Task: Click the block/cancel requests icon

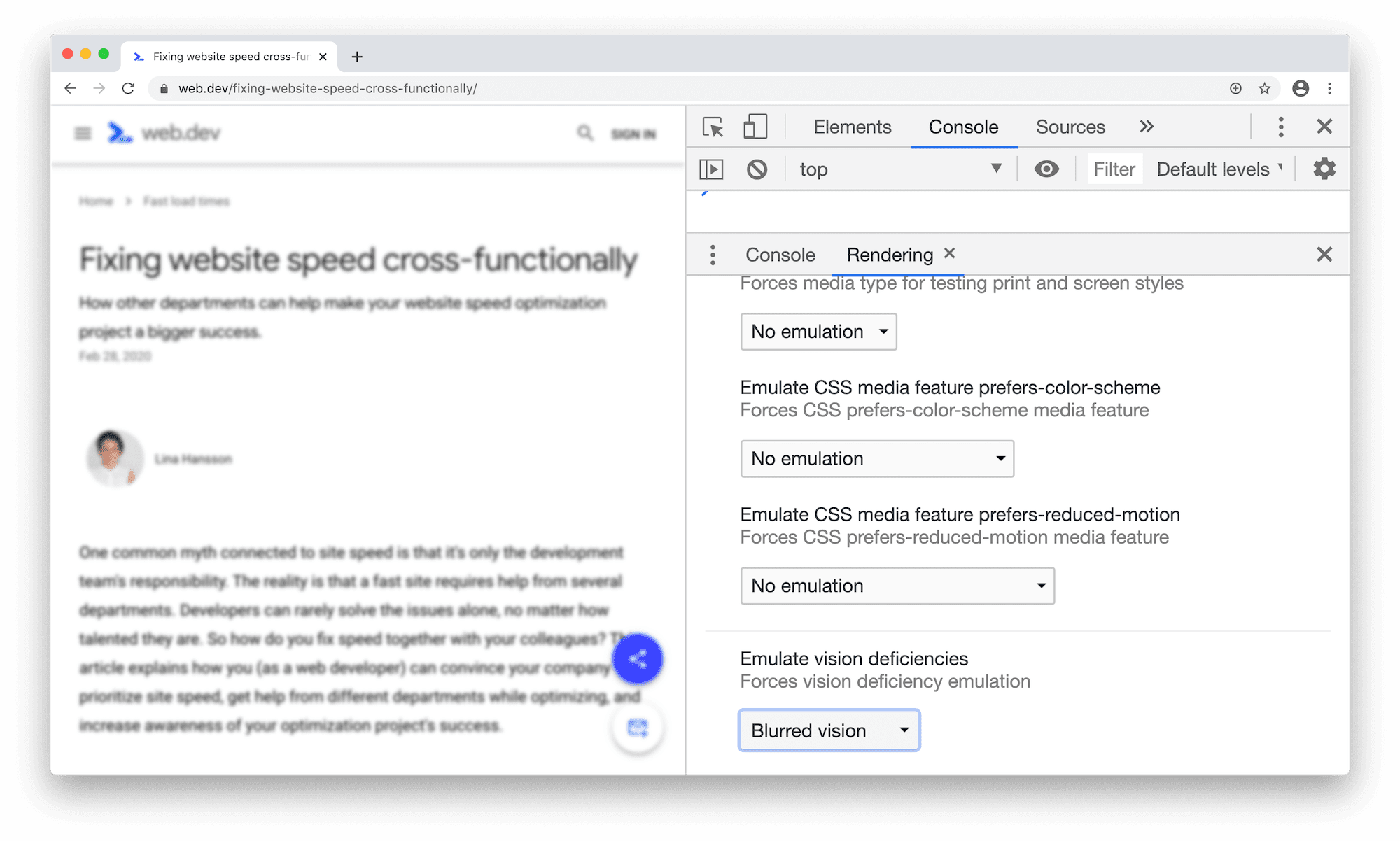Action: pyautogui.click(x=755, y=168)
